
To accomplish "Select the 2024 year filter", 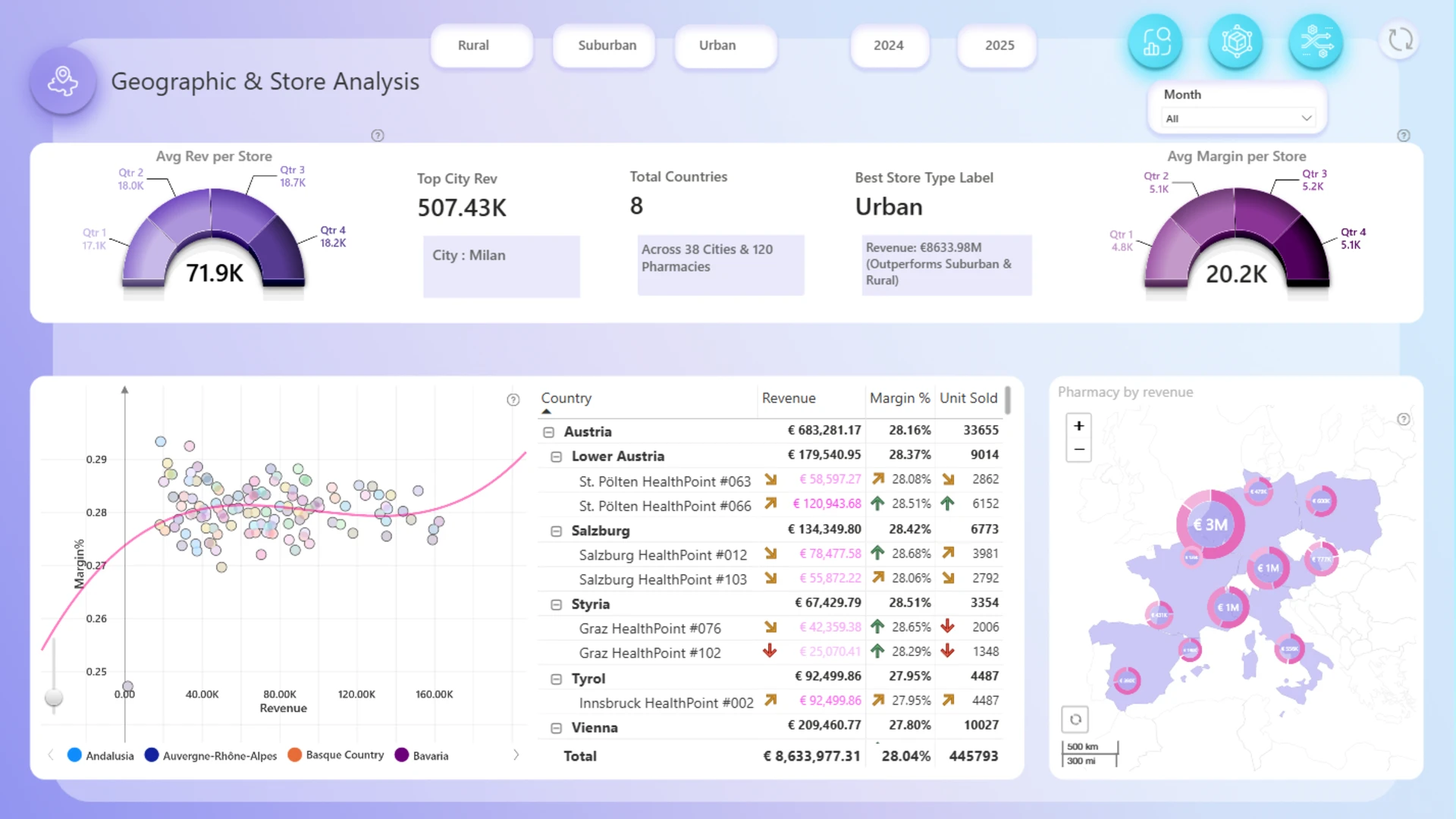I will (x=890, y=45).
